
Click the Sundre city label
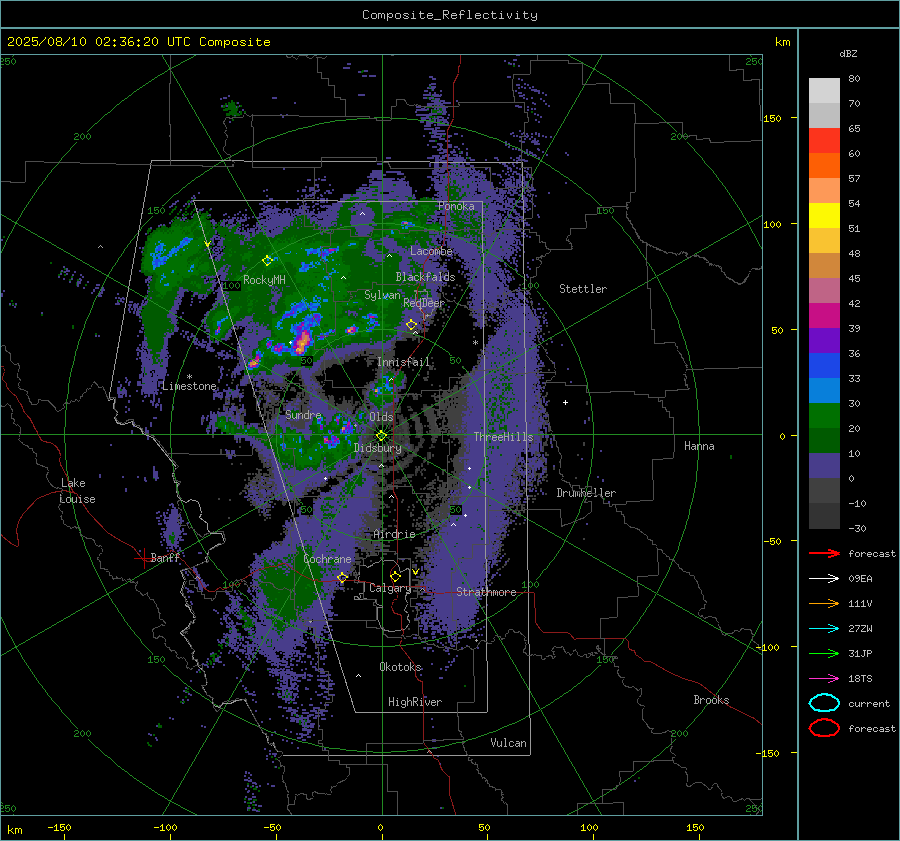click(x=303, y=414)
